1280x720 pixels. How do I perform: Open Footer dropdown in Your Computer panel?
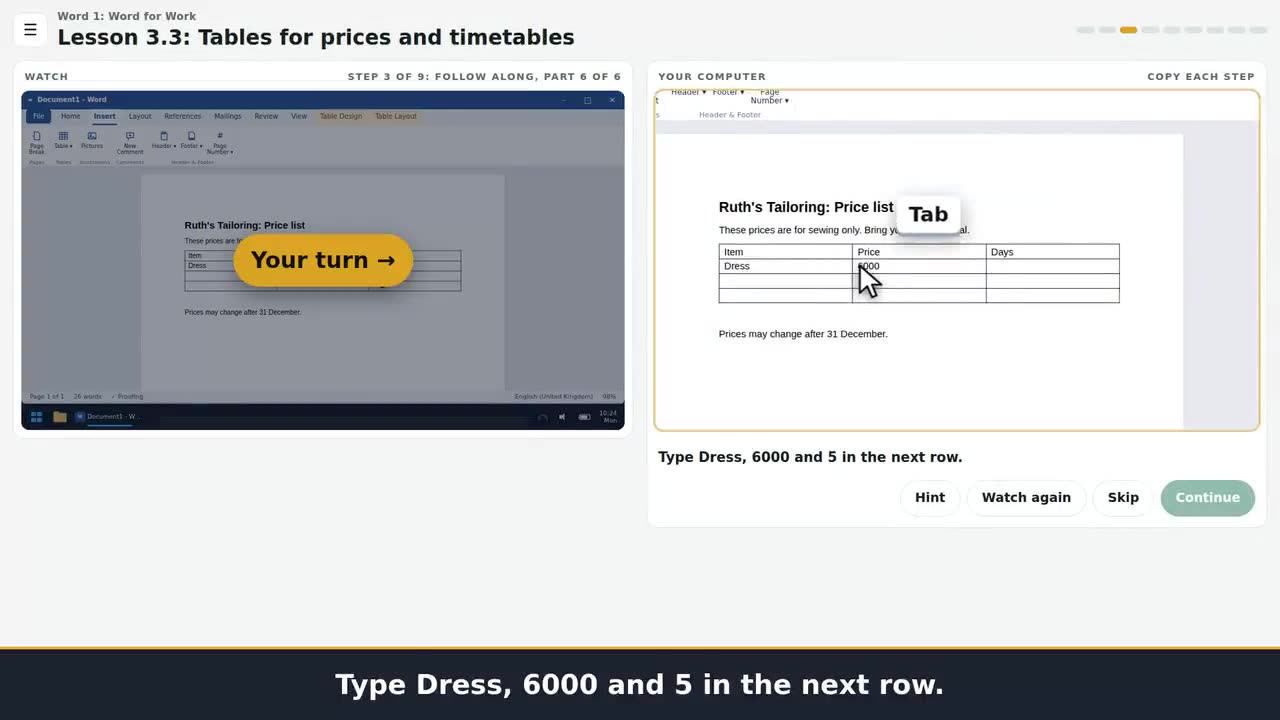pyautogui.click(x=728, y=93)
